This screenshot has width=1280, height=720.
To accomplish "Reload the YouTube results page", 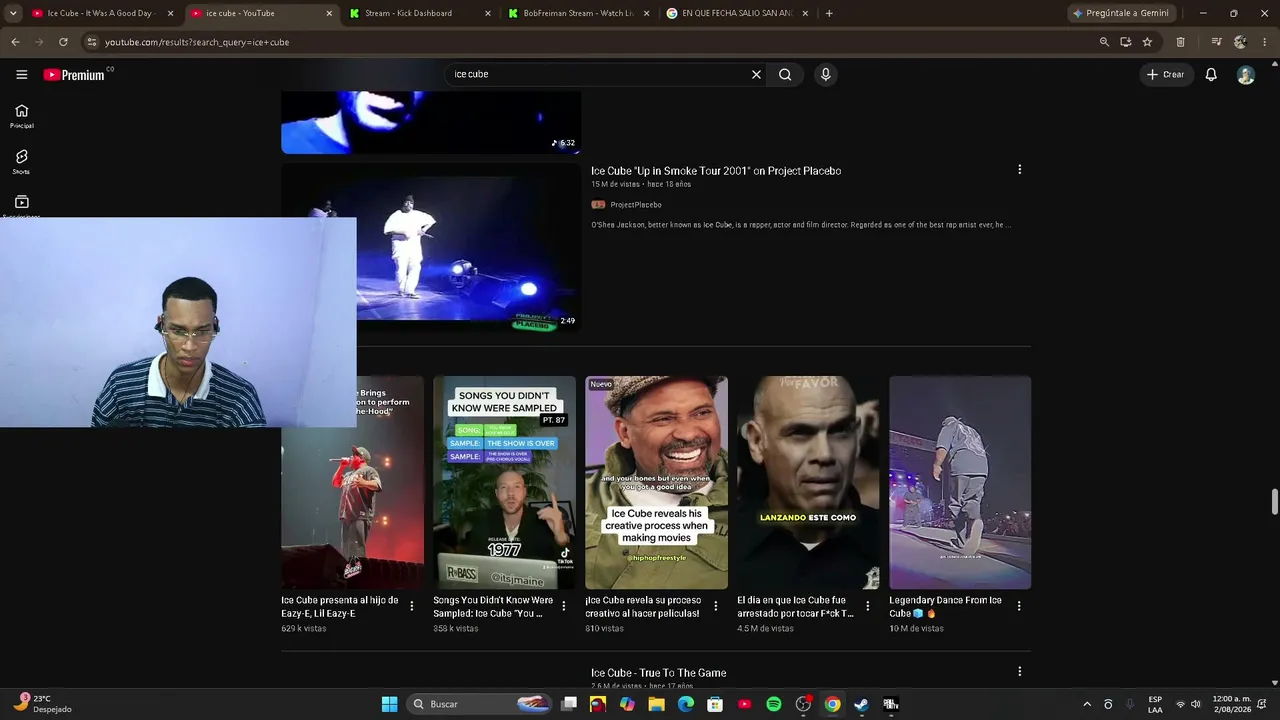I will (63, 42).
